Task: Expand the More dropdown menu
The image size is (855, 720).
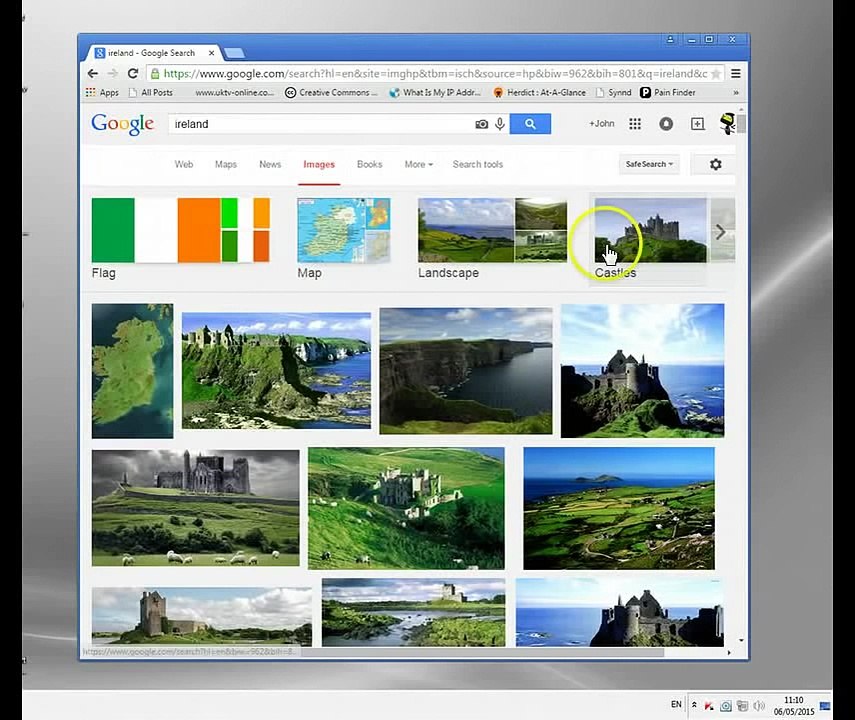Action: click(x=419, y=164)
